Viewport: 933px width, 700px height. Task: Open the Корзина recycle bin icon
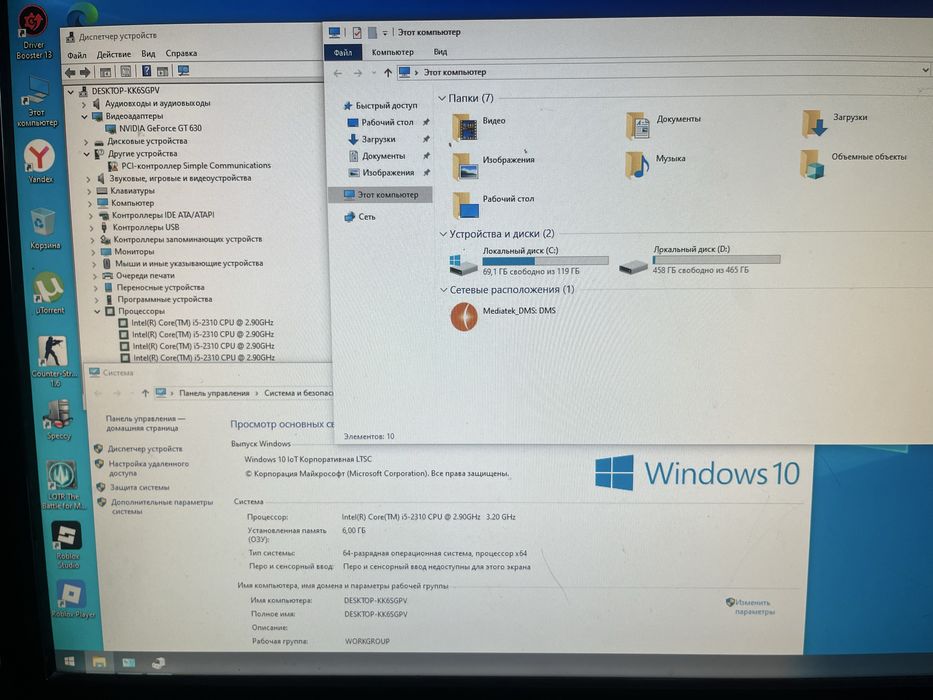coord(43,229)
